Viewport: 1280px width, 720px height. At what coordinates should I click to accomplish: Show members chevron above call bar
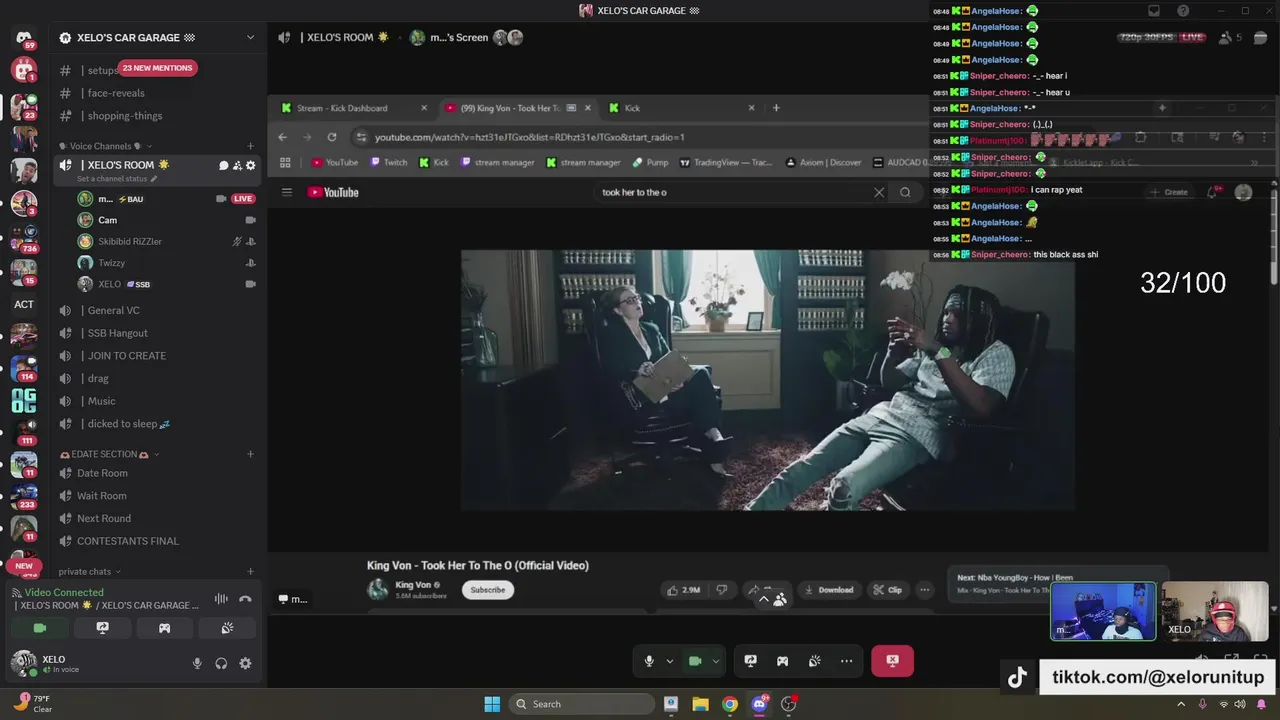(x=764, y=599)
